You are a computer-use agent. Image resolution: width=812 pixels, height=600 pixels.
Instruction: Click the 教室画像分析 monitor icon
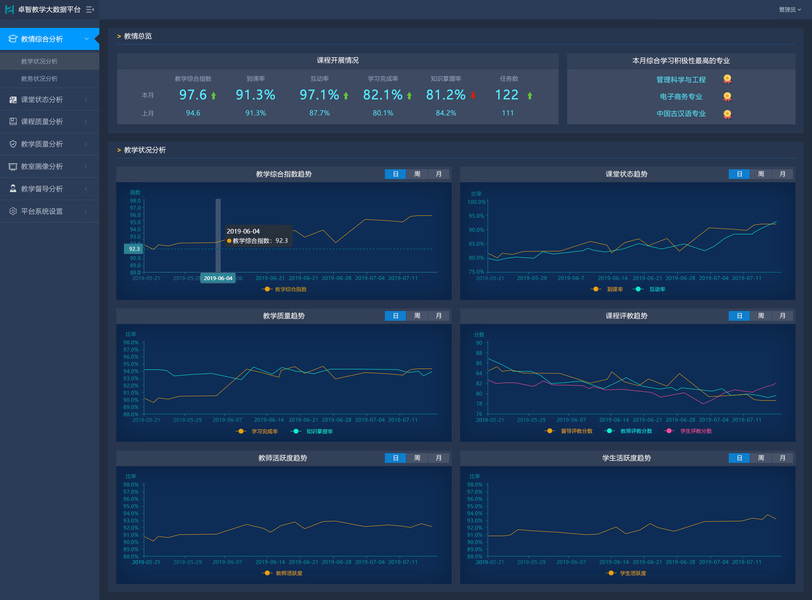pyautogui.click(x=13, y=167)
